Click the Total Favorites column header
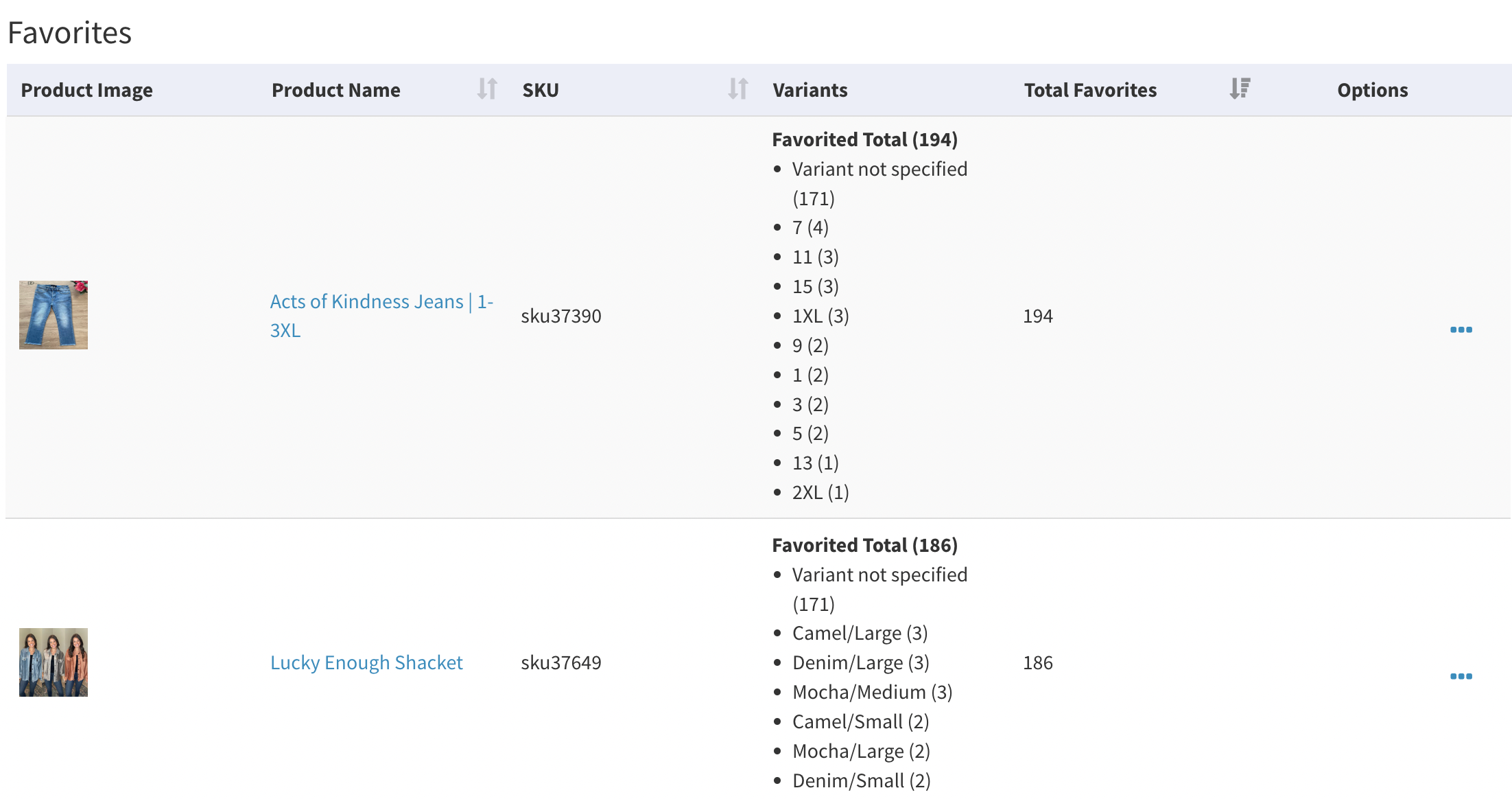 [x=1089, y=91]
